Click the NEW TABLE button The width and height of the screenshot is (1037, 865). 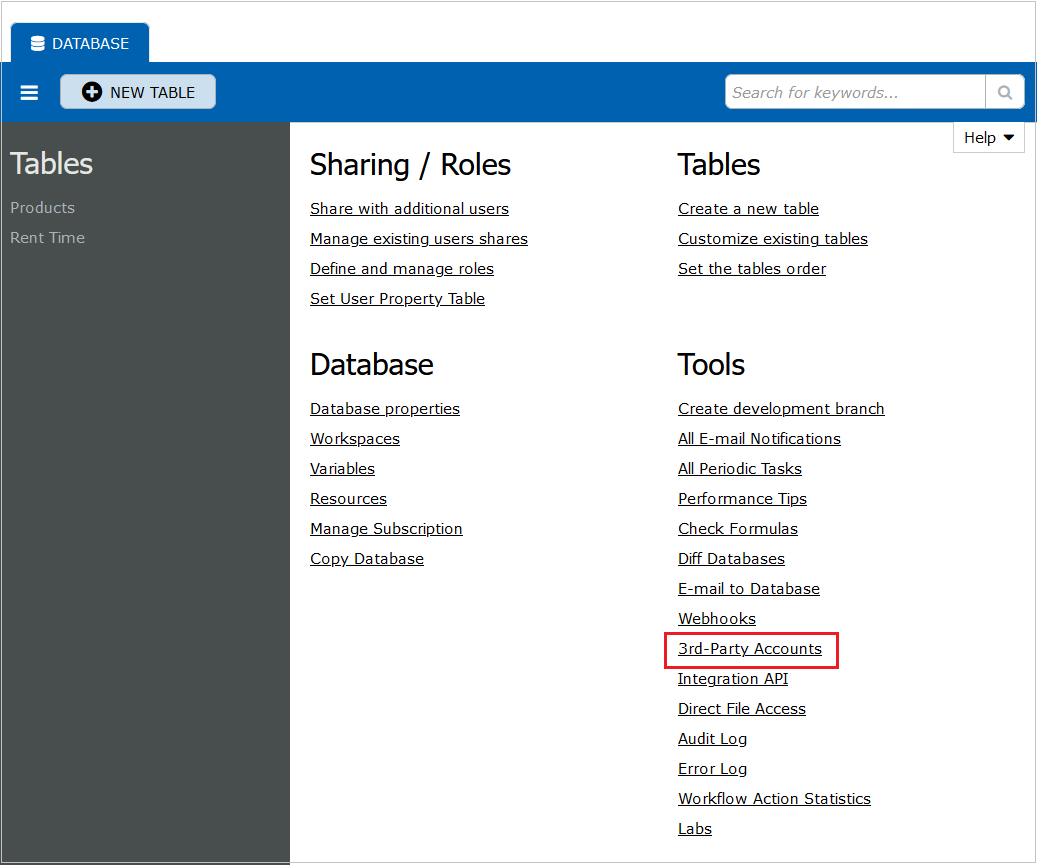coord(138,92)
